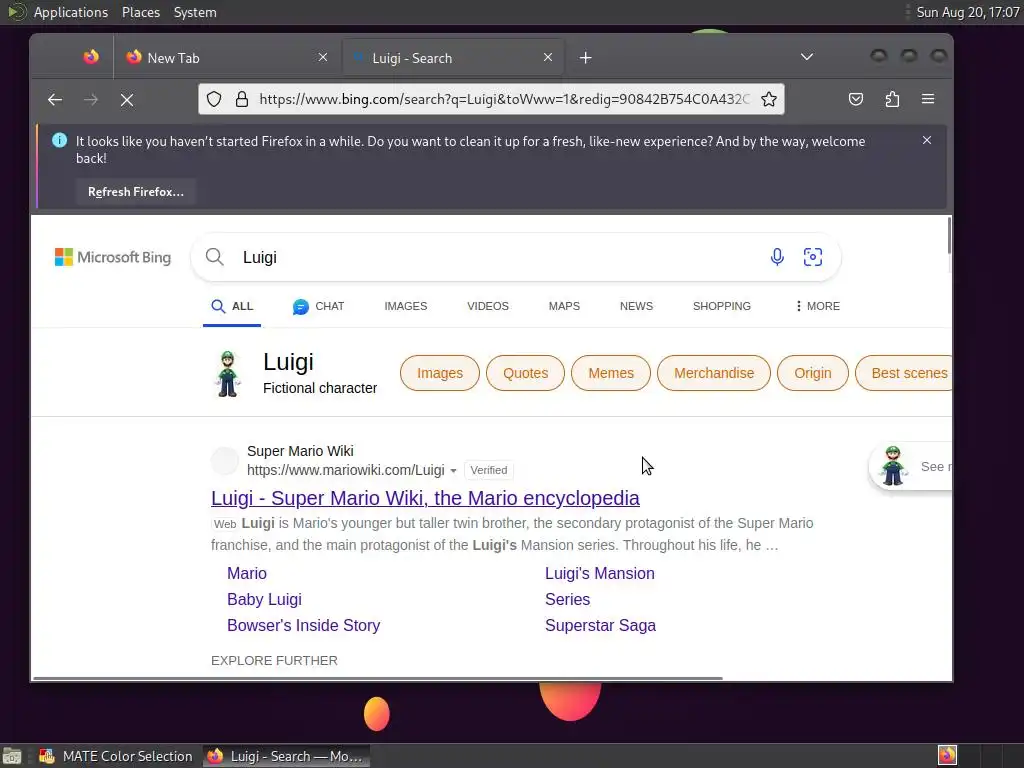Open NEWS results tab
1024x768 pixels.
pyautogui.click(x=636, y=306)
